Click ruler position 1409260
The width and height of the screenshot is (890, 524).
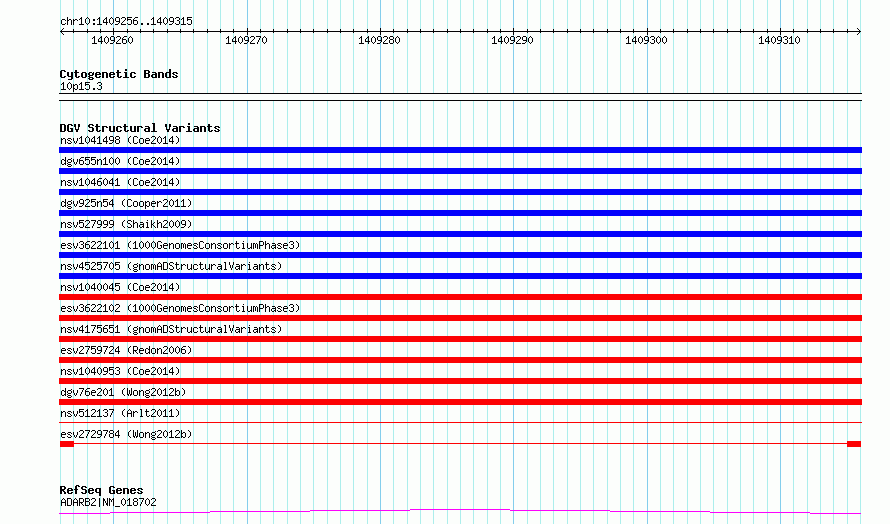[x=112, y=40]
